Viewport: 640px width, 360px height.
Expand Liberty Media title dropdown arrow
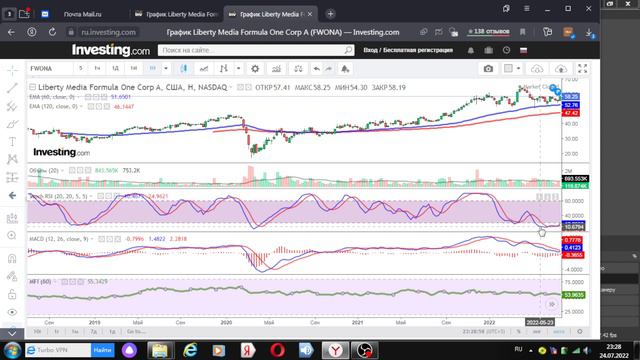click(x=231, y=87)
